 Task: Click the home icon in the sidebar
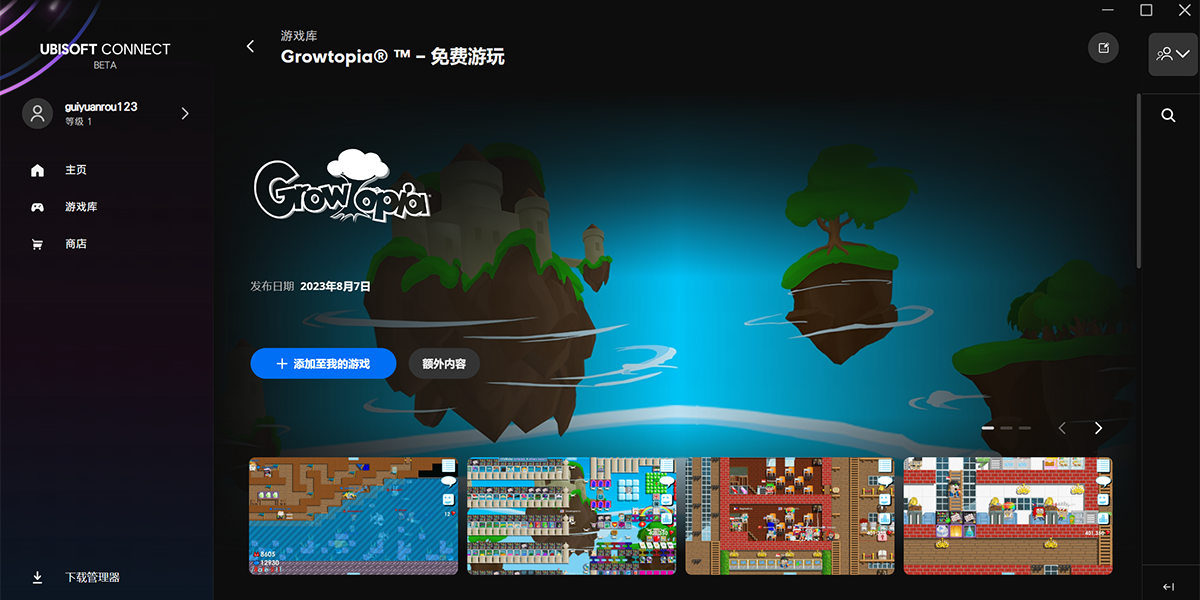coord(38,170)
